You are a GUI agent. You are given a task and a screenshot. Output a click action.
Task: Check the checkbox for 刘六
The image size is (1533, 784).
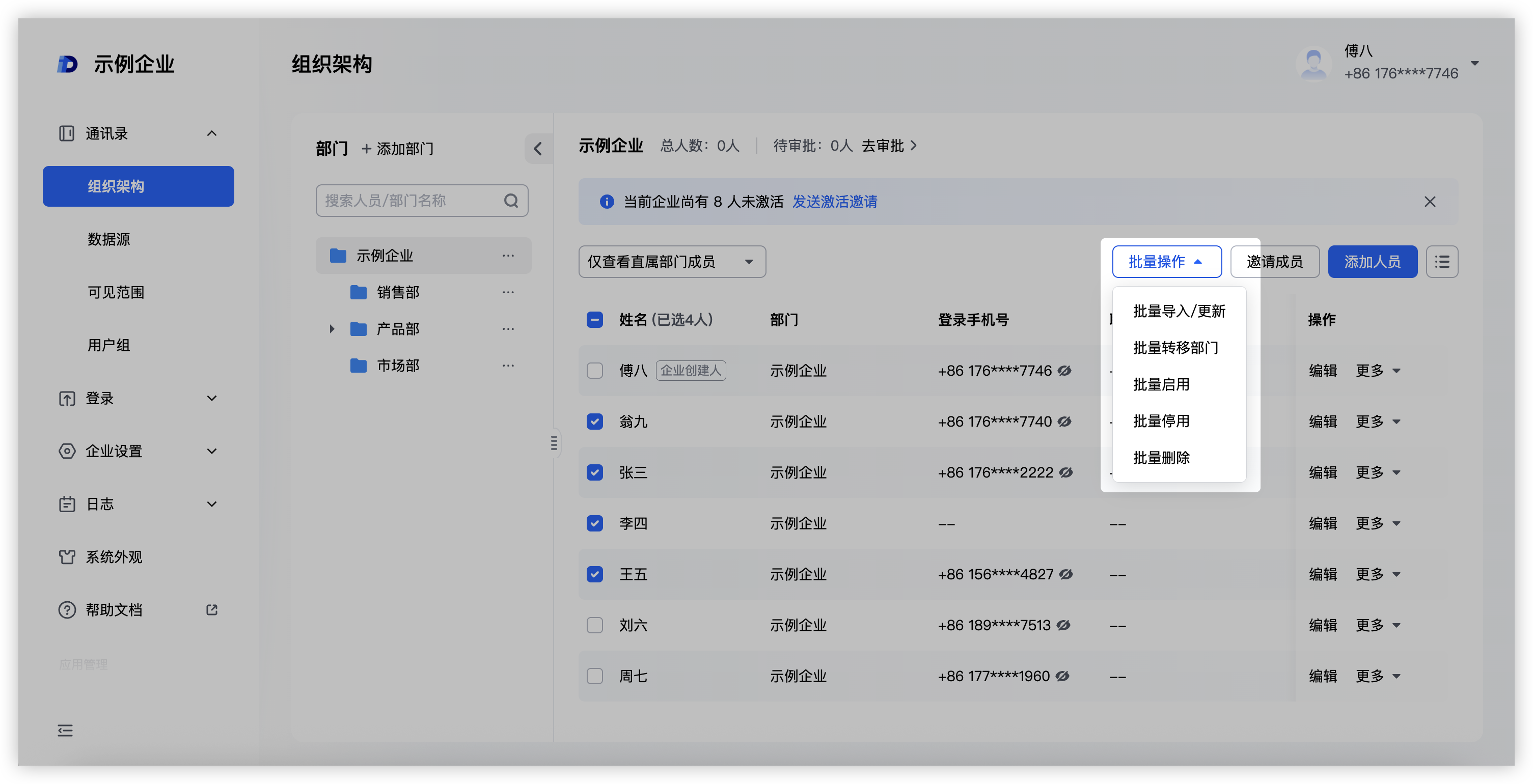(594, 625)
